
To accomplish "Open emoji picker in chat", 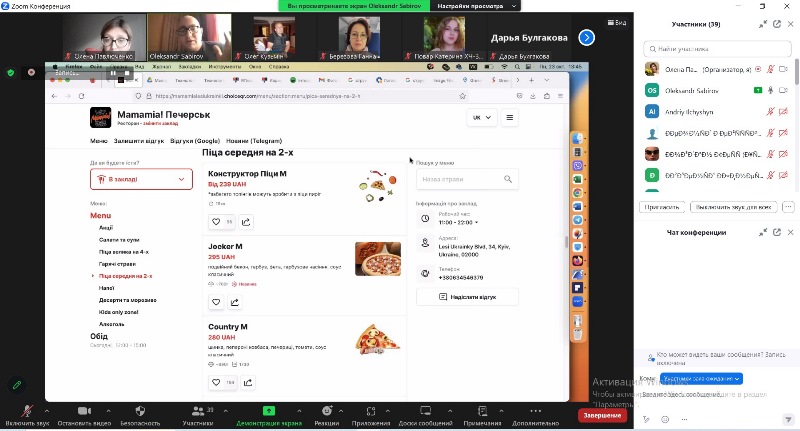I will [x=665, y=419].
